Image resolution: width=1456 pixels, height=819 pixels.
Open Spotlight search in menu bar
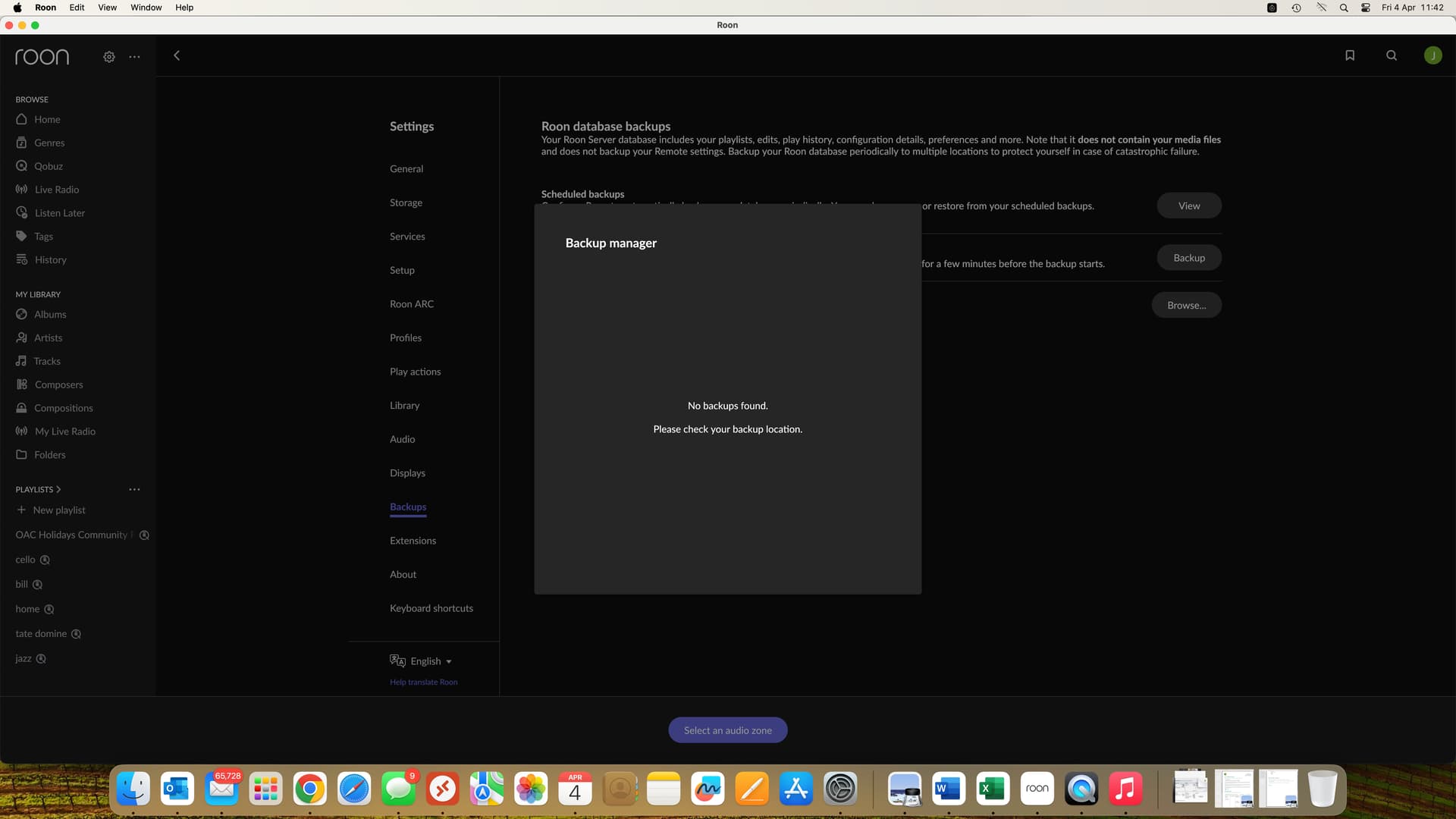pyautogui.click(x=1344, y=8)
